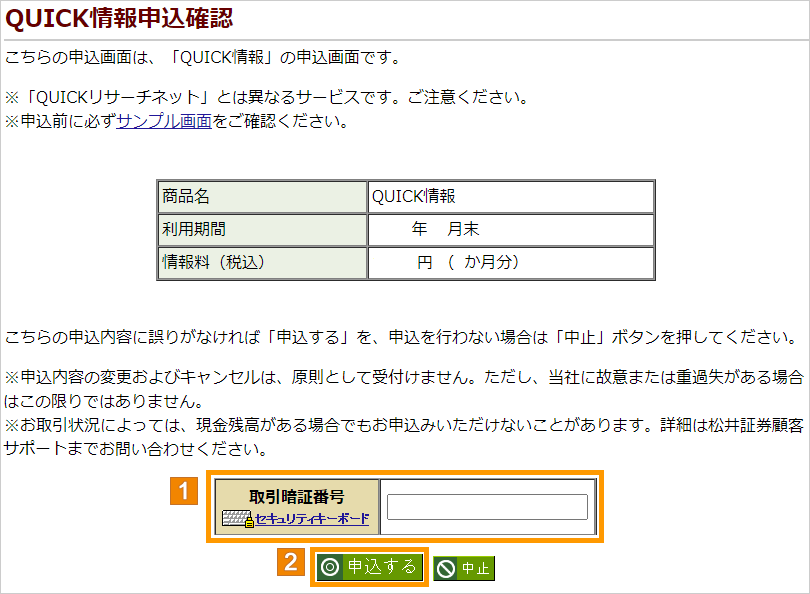Select the 年 月末 period value cell
The height and width of the screenshot is (594, 810).
click(x=511, y=230)
